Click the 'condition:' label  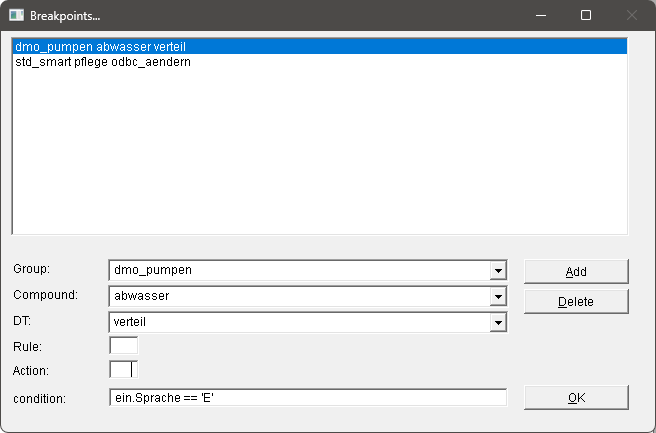(x=39, y=399)
